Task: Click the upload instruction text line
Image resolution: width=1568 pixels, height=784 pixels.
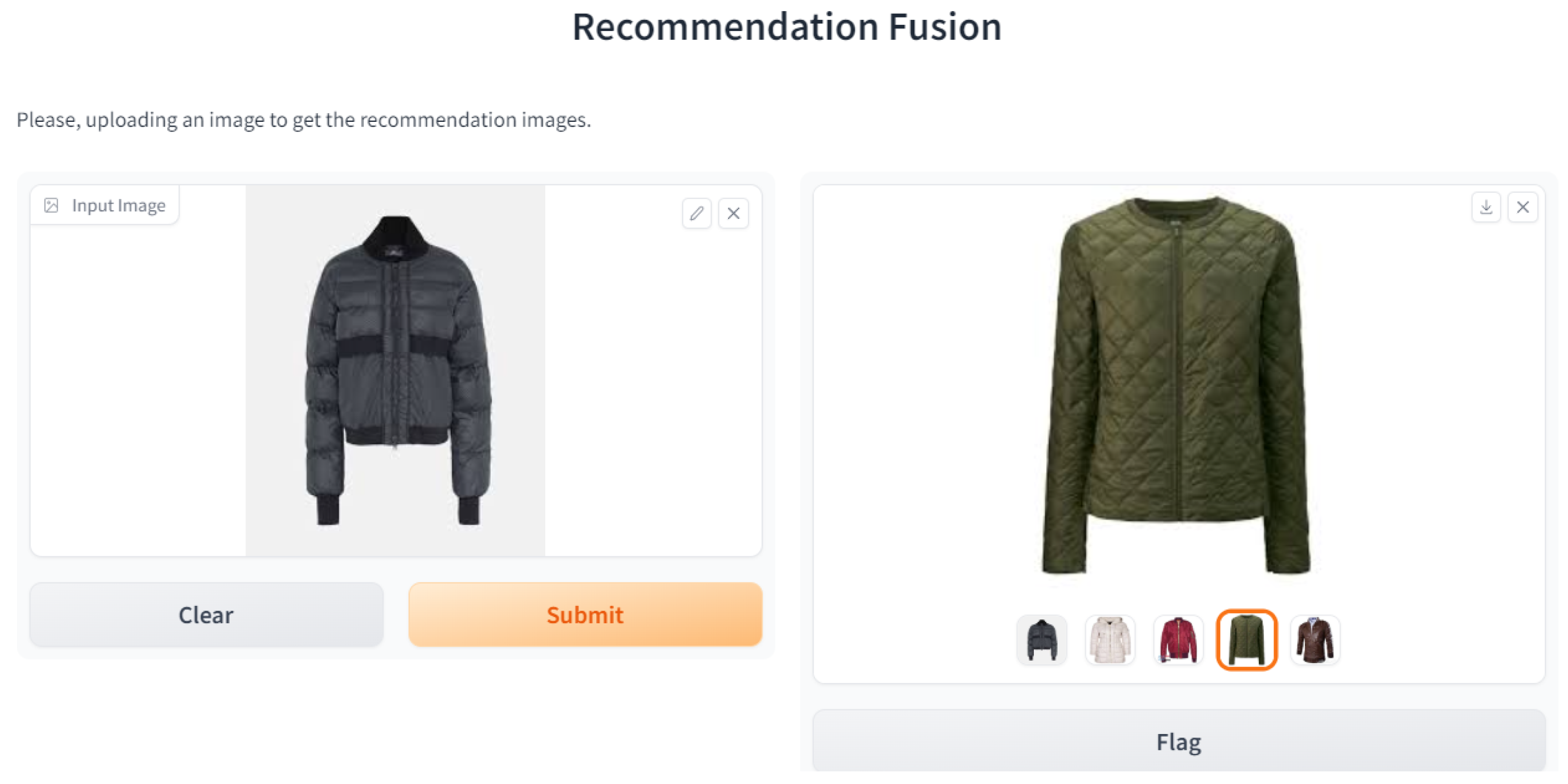Action: point(304,119)
